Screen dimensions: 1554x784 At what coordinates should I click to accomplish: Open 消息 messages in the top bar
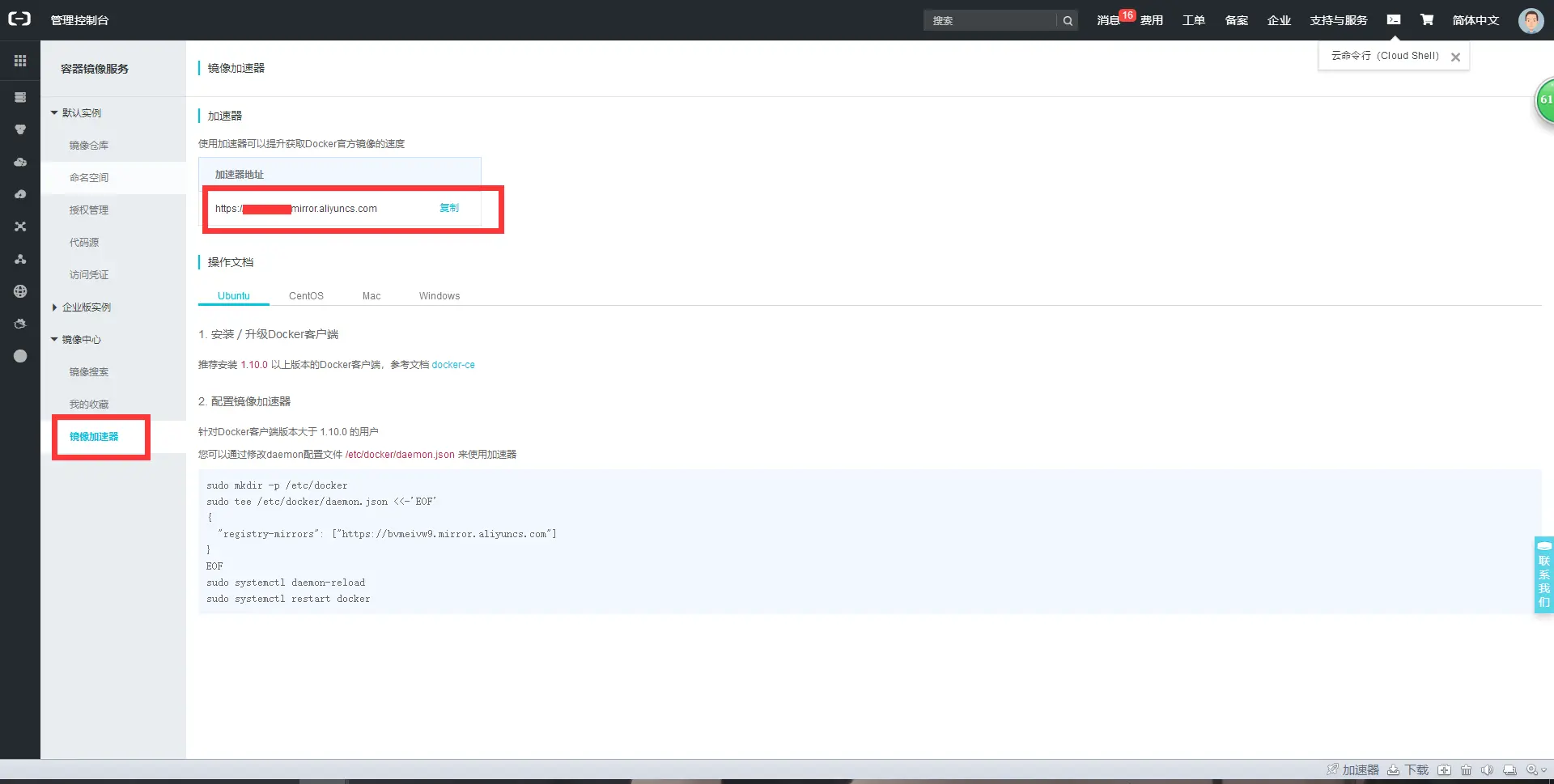[1108, 20]
